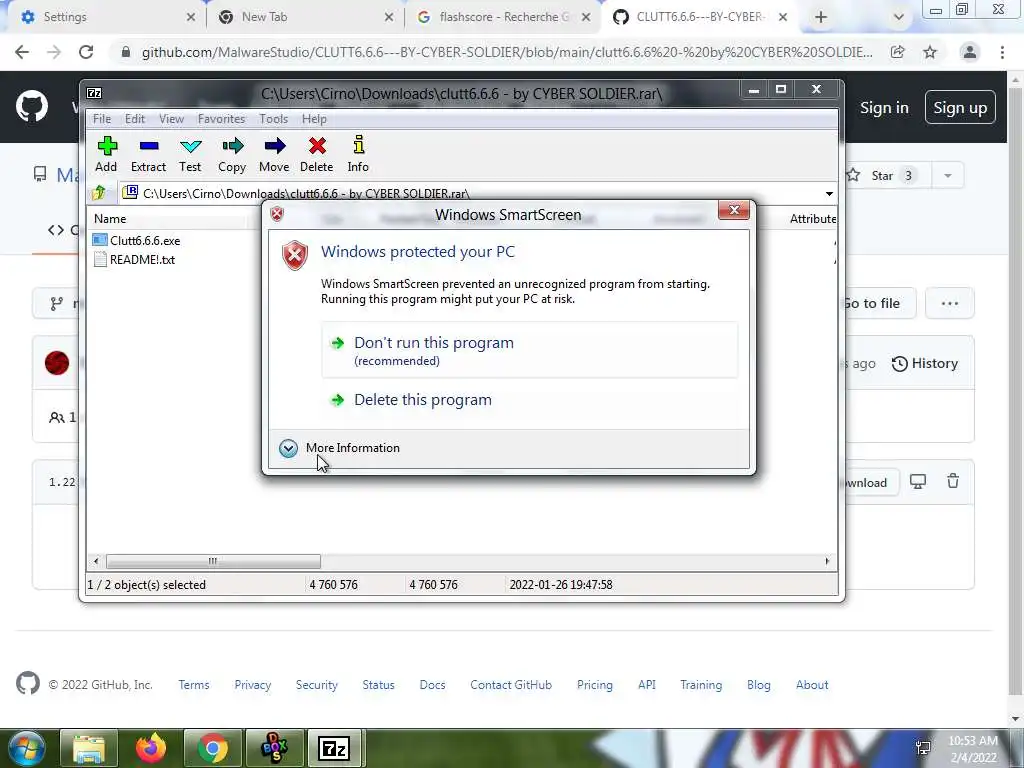Open the Tools menu in 7-Zip
The height and width of the screenshot is (768, 1024).
(x=273, y=119)
